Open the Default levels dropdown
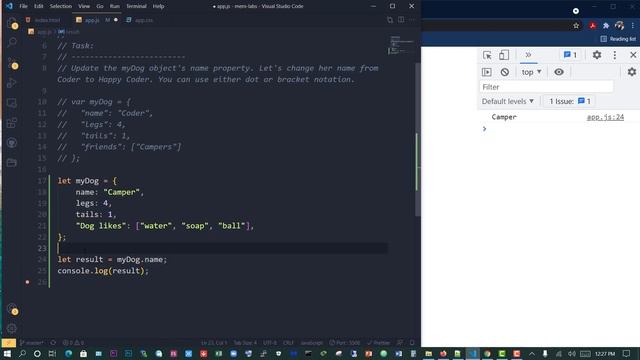640x360 pixels. pos(508,101)
